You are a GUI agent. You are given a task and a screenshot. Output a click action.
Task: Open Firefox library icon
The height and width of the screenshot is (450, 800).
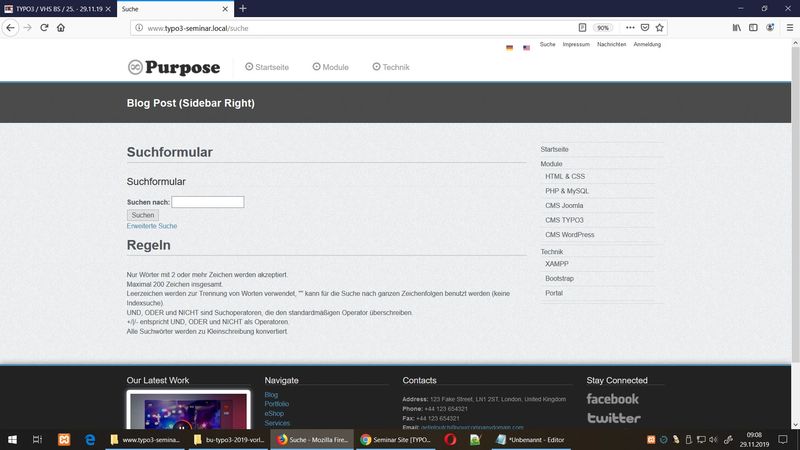coord(737,28)
